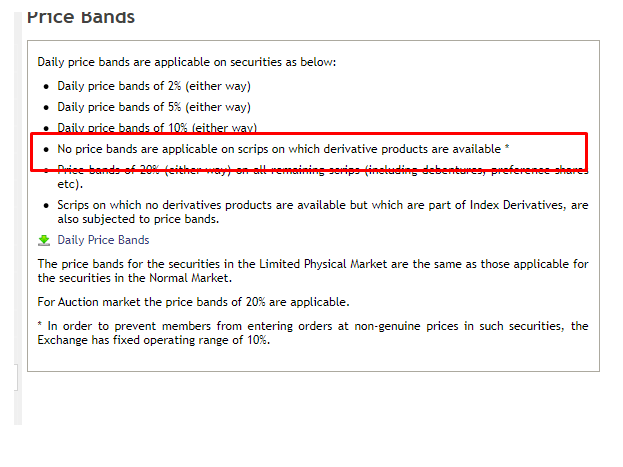Click the green download arrow icon
The height and width of the screenshot is (467, 623).
click(44, 240)
